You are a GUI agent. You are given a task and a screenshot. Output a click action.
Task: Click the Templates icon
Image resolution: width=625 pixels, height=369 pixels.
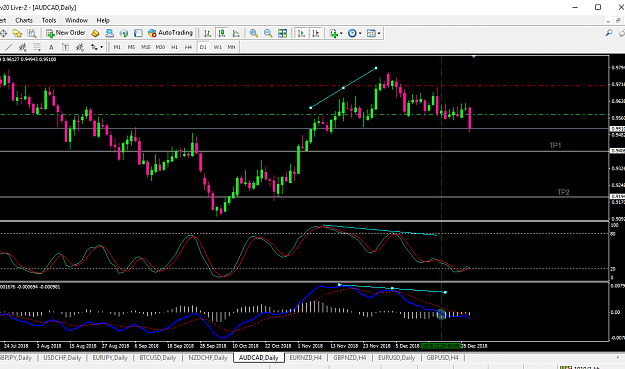coord(371,33)
